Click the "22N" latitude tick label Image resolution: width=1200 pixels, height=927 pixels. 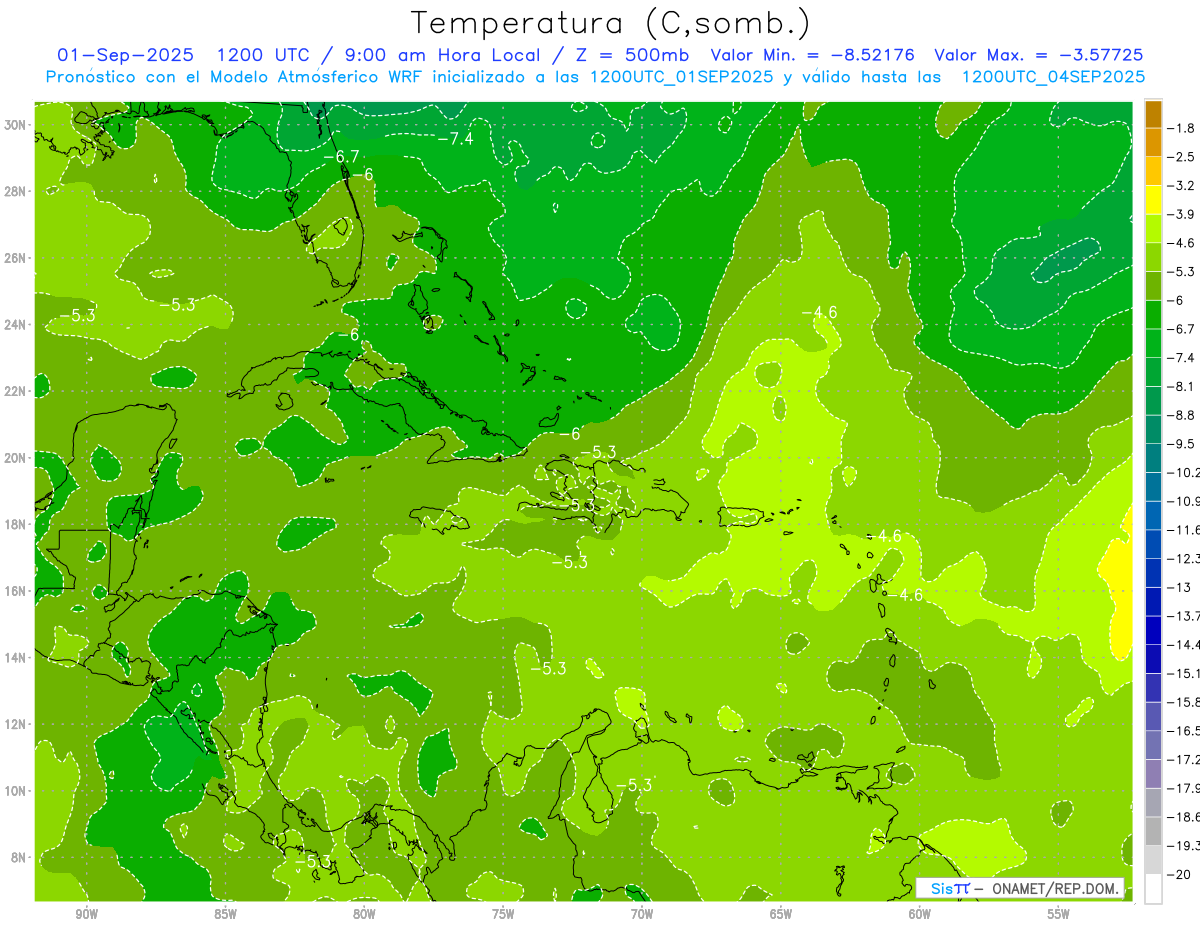click(x=15, y=391)
